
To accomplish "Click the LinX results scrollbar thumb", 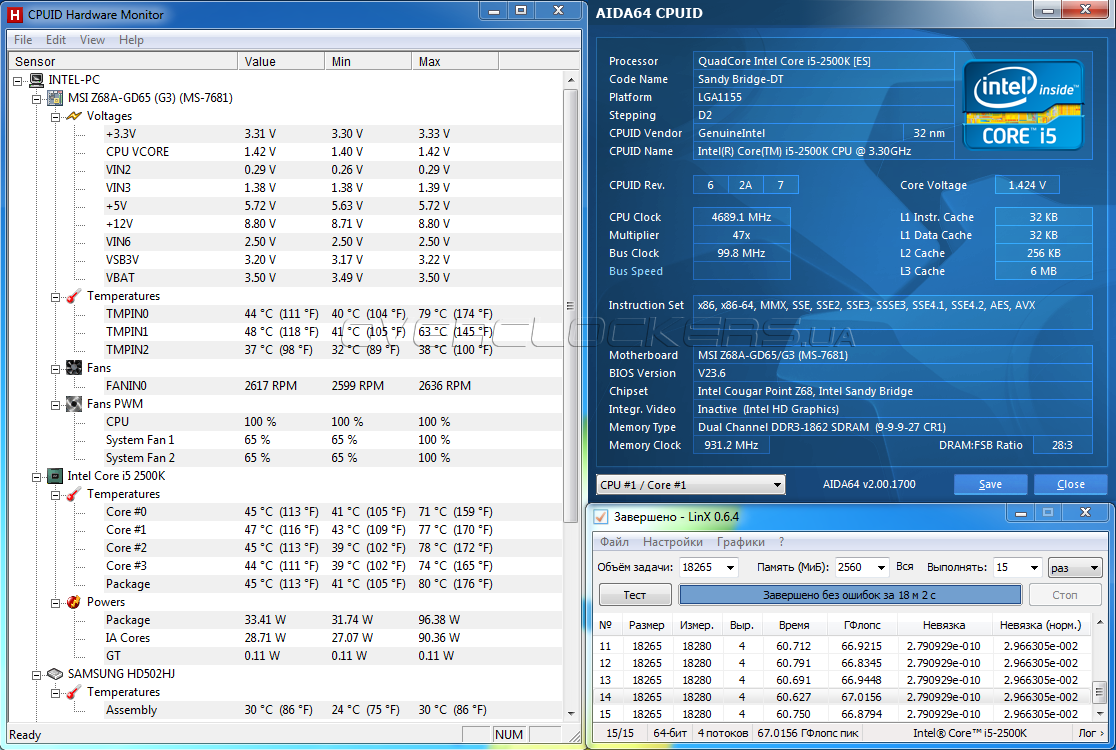I will coord(1099,692).
